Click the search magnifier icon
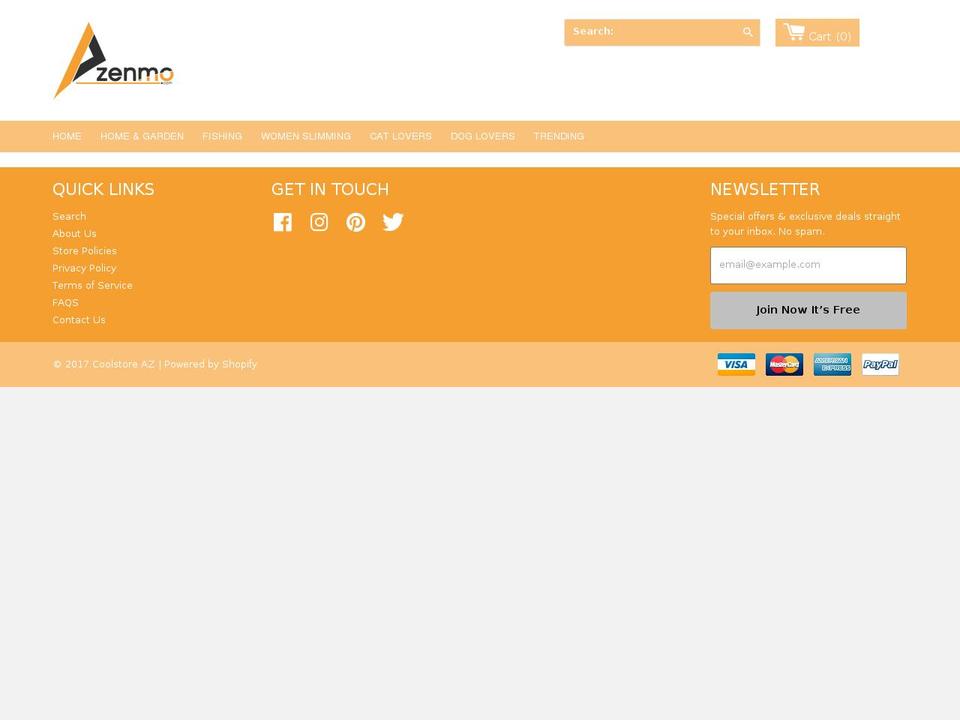 [x=748, y=32]
